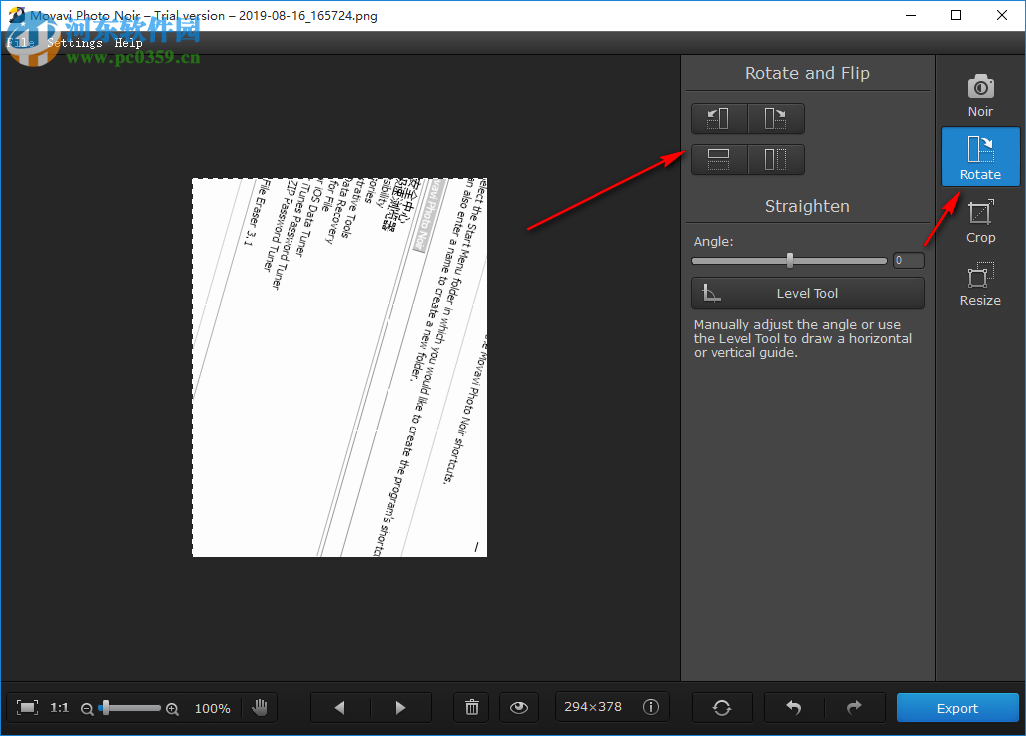Image resolution: width=1026 pixels, height=736 pixels.
Task: Open the Resize tool
Action: pyautogui.click(x=980, y=283)
